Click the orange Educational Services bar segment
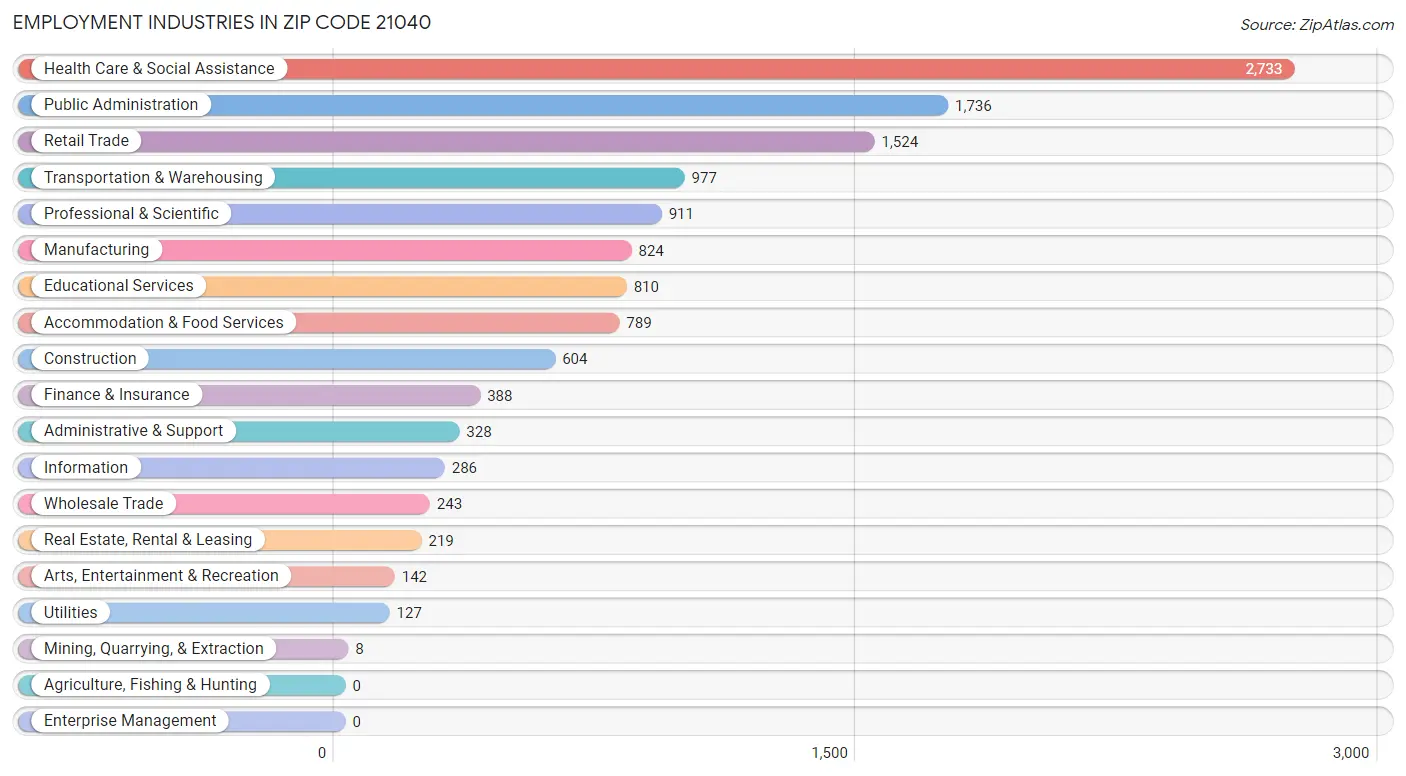 pyautogui.click(x=322, y=287)
